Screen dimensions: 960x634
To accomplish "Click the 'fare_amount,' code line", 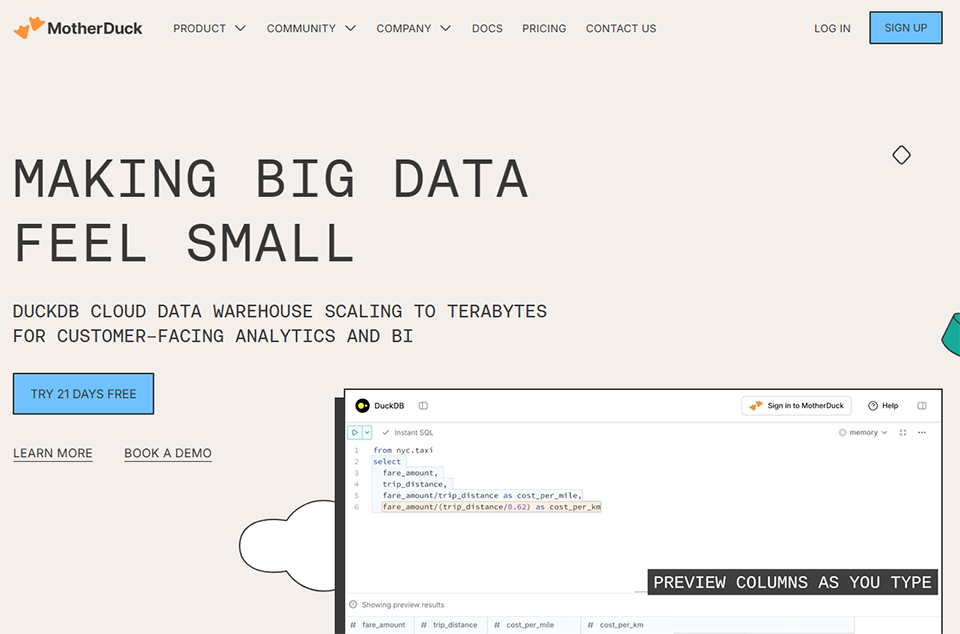I will click(x=410, y=473).
